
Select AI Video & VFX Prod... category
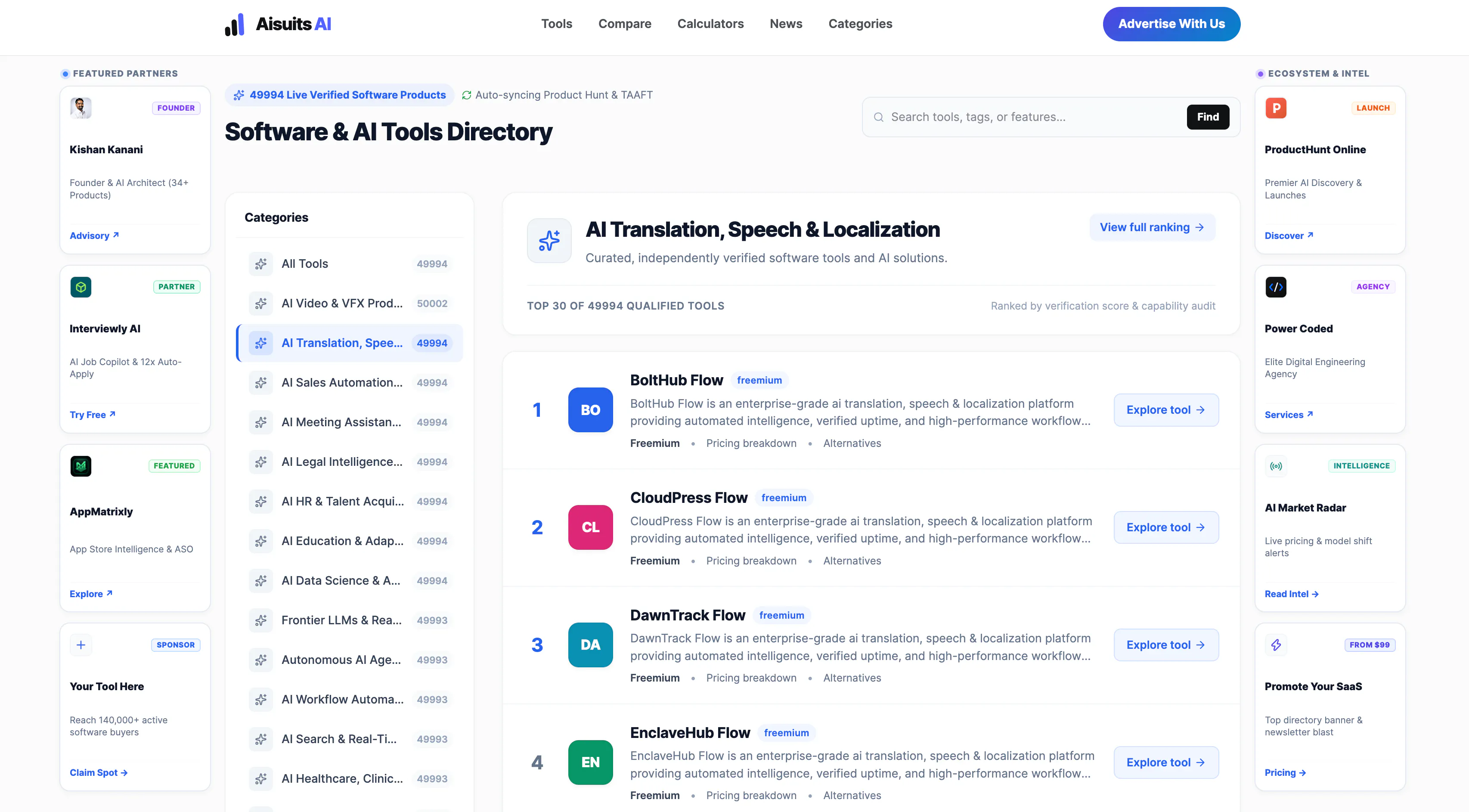click(350, 304)
